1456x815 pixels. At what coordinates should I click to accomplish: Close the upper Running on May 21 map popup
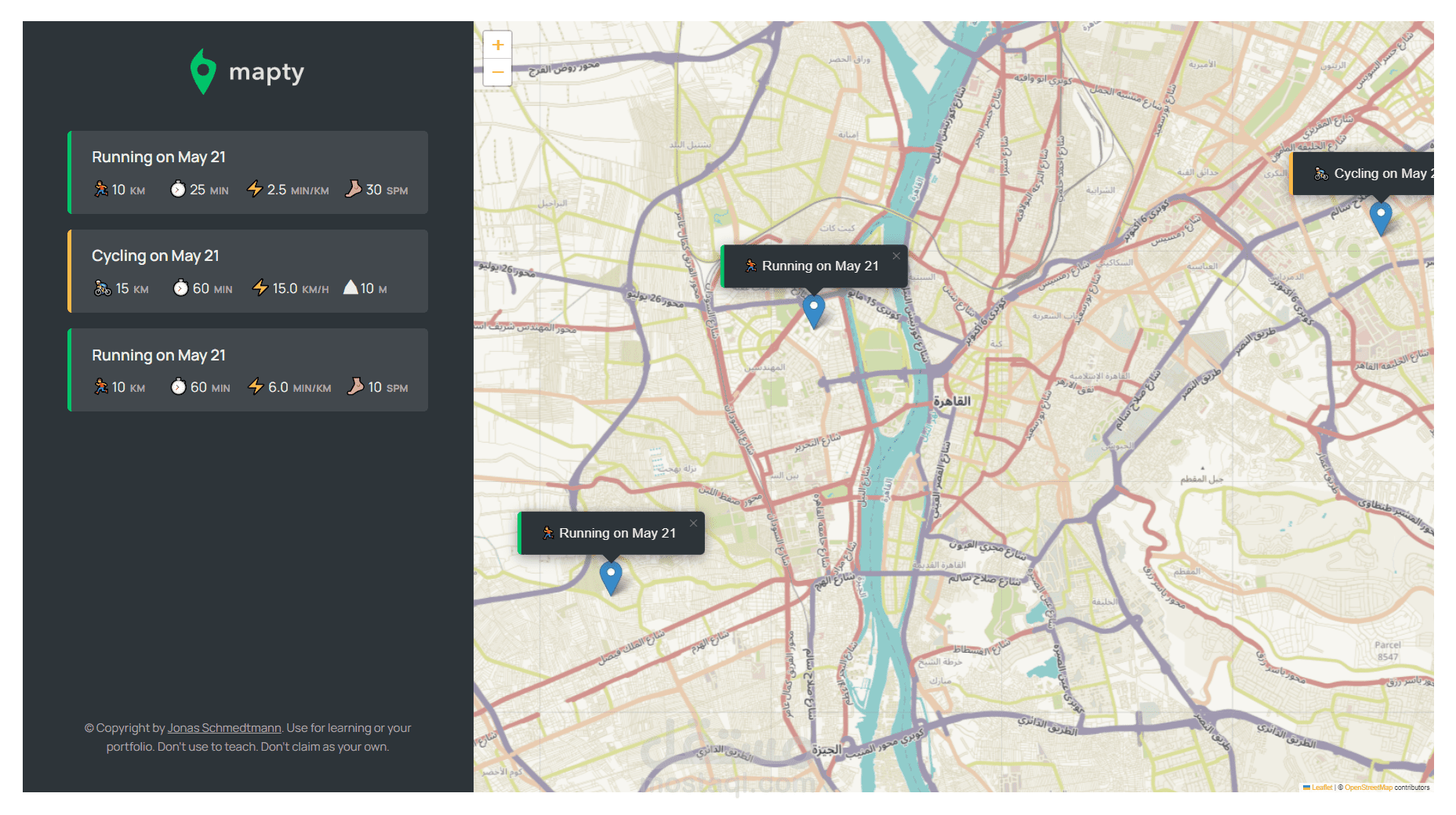(896, 255)
